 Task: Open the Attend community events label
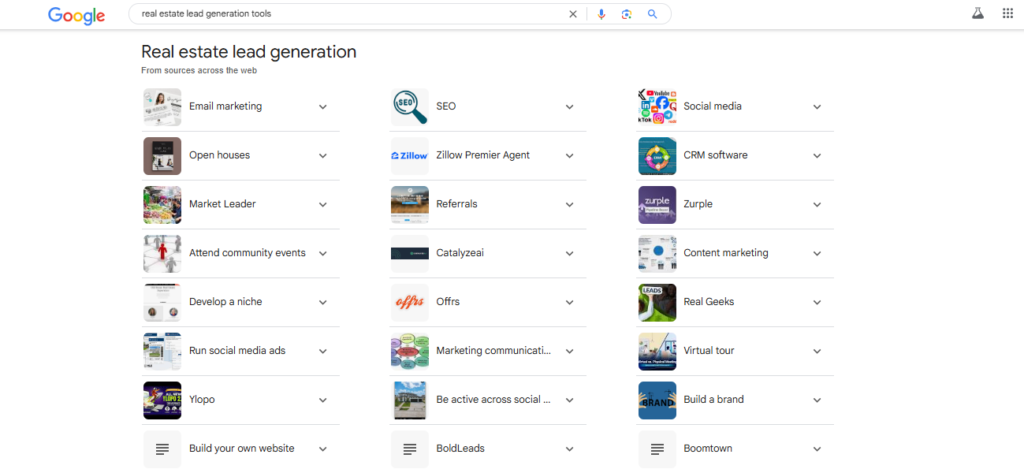247,253
